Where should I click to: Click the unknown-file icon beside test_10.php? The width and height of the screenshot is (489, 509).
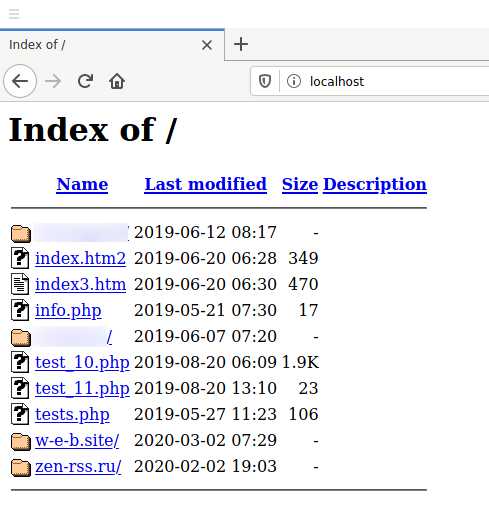(20, 362)
